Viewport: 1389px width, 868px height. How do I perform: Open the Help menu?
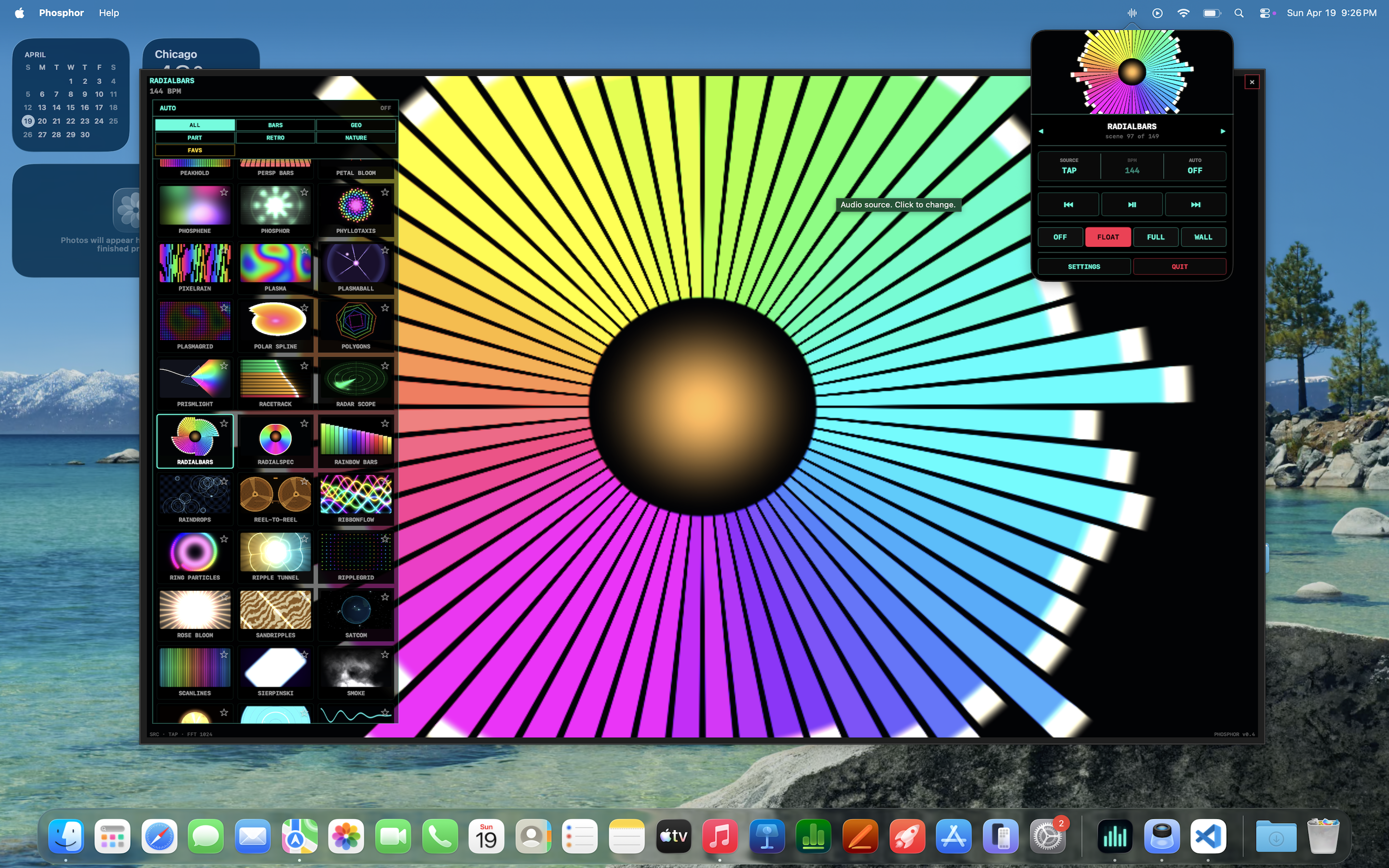[109, 13]
